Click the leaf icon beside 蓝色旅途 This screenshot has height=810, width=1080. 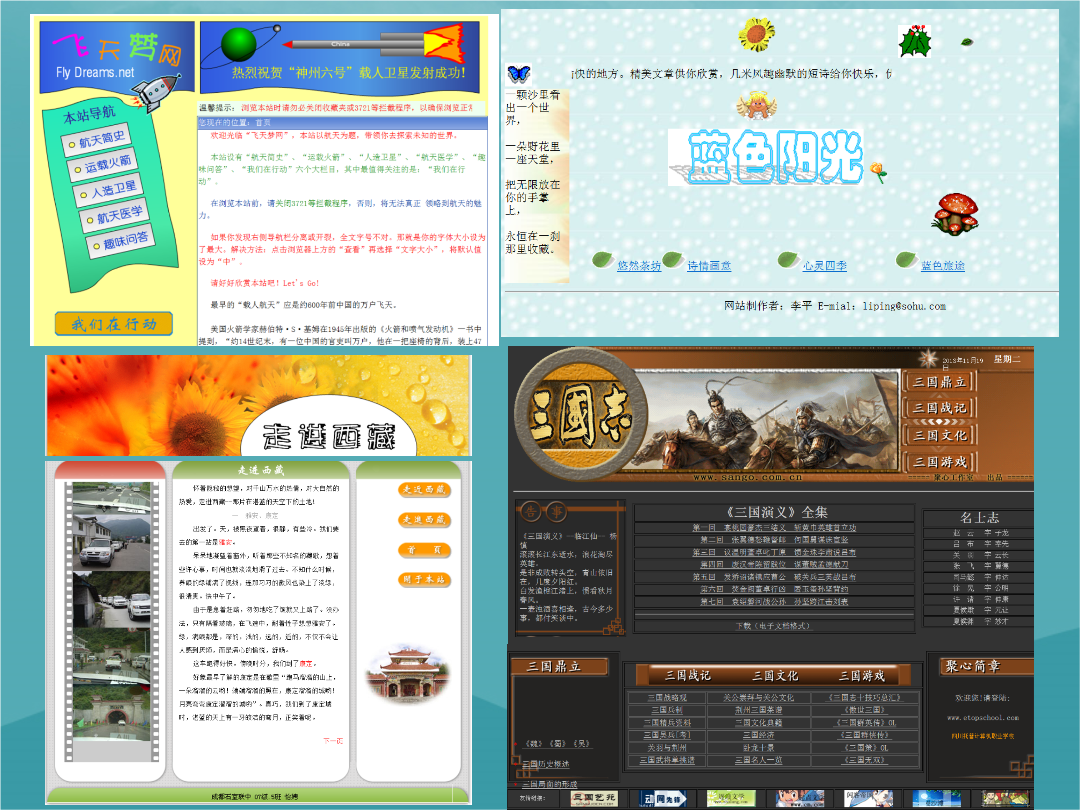(906, 260)
